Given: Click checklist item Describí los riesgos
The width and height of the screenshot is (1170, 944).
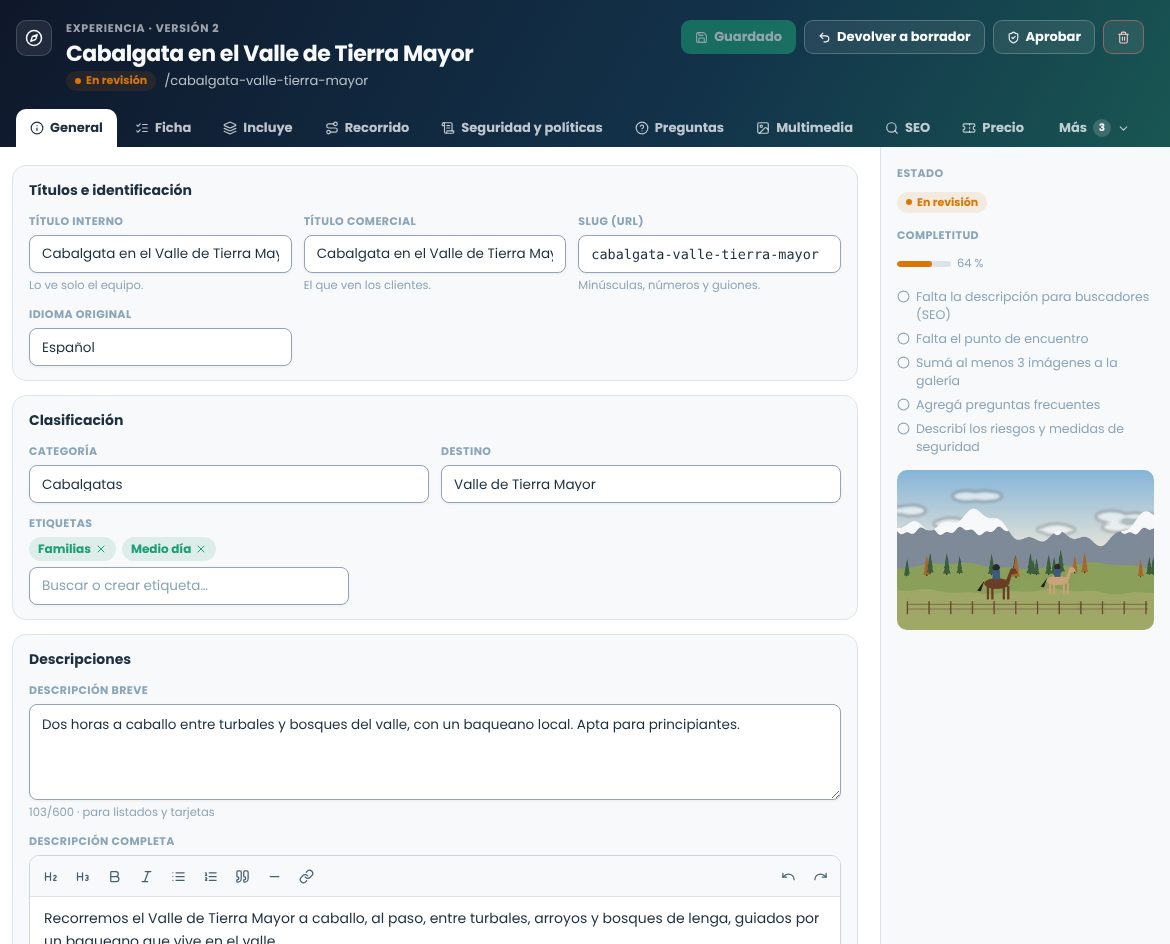Looking at the screenshot, I should coord(1010,437).
